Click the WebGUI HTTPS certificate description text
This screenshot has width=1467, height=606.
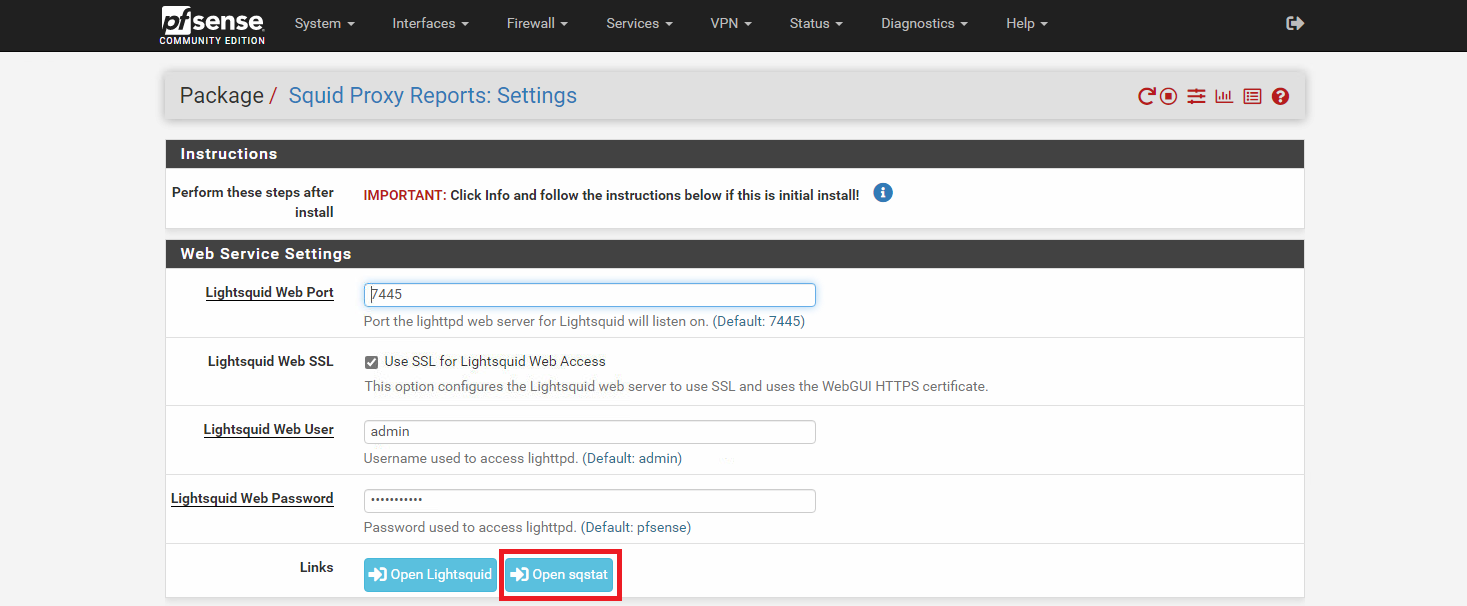click(676, 386)
